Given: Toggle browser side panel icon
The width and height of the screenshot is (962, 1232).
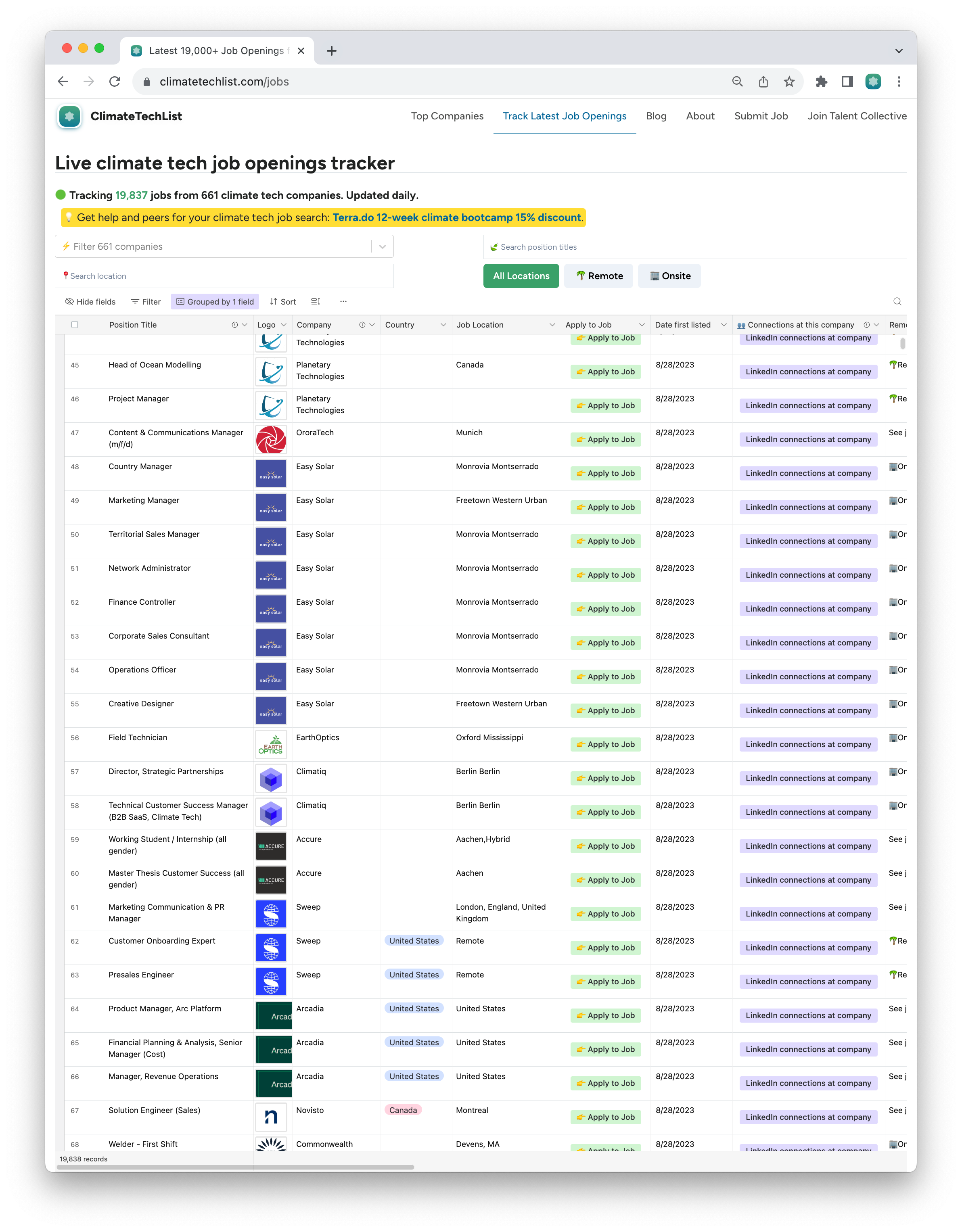Looking at the screenshot, I should coord(847,82).
